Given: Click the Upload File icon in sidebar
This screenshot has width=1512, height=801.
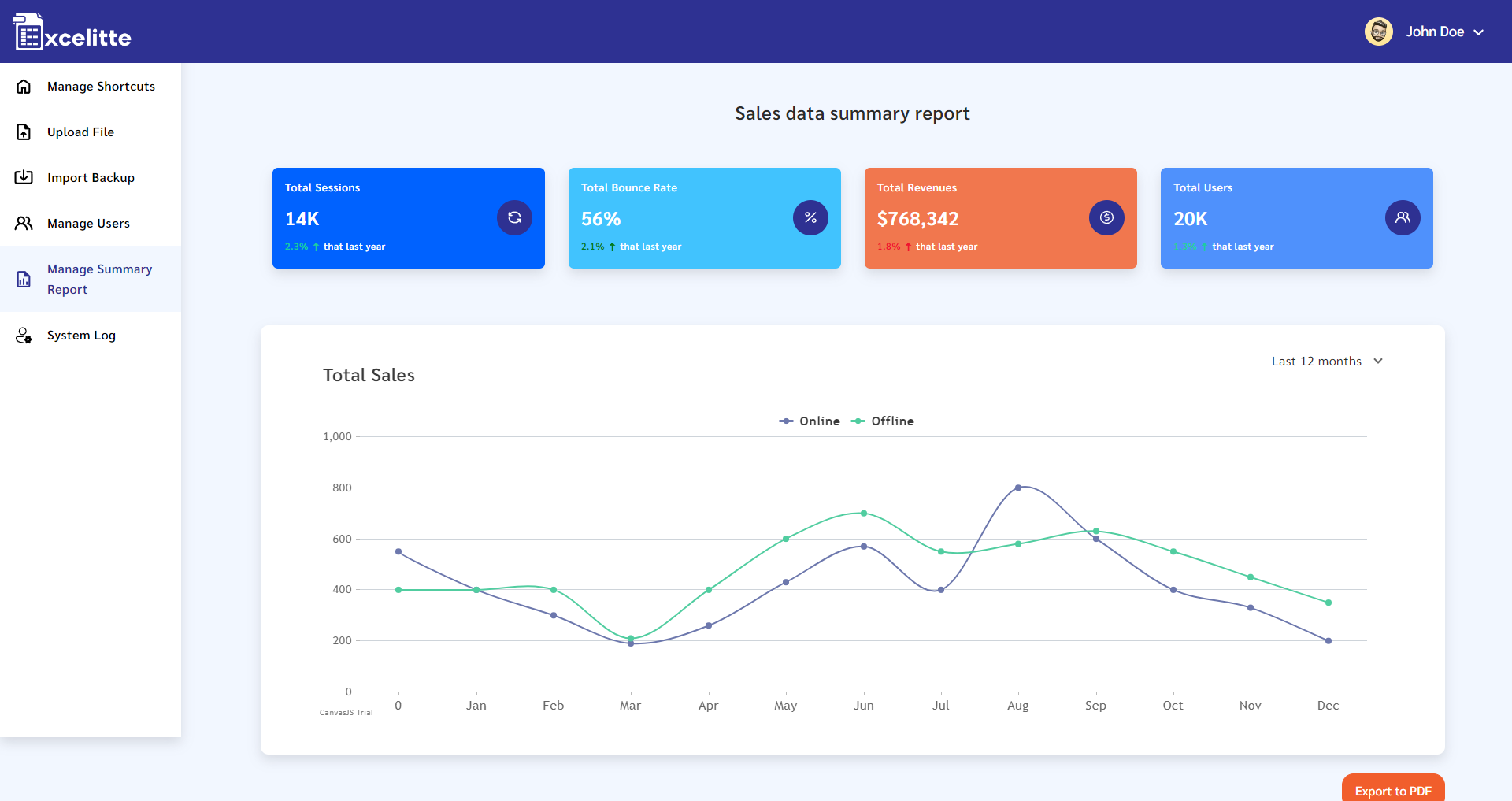Looking at the screenshot, I should coord(24,132).
